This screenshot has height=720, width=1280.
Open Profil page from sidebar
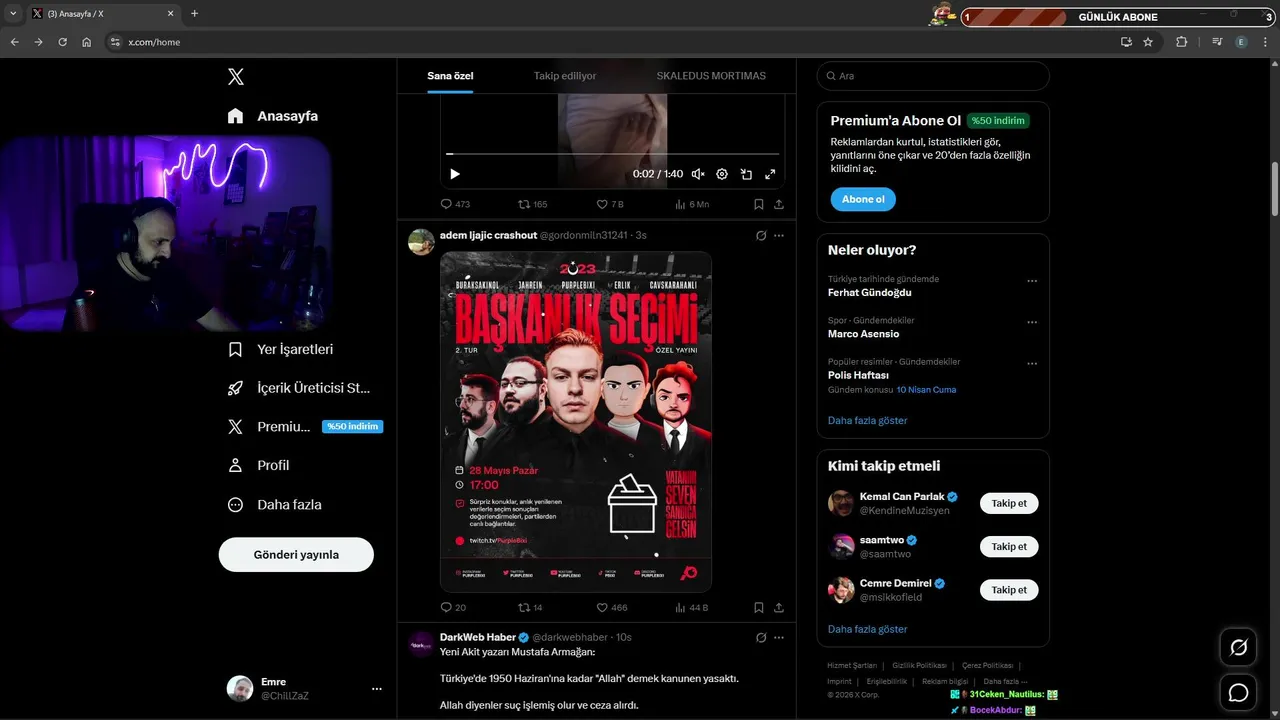[259, 465]
